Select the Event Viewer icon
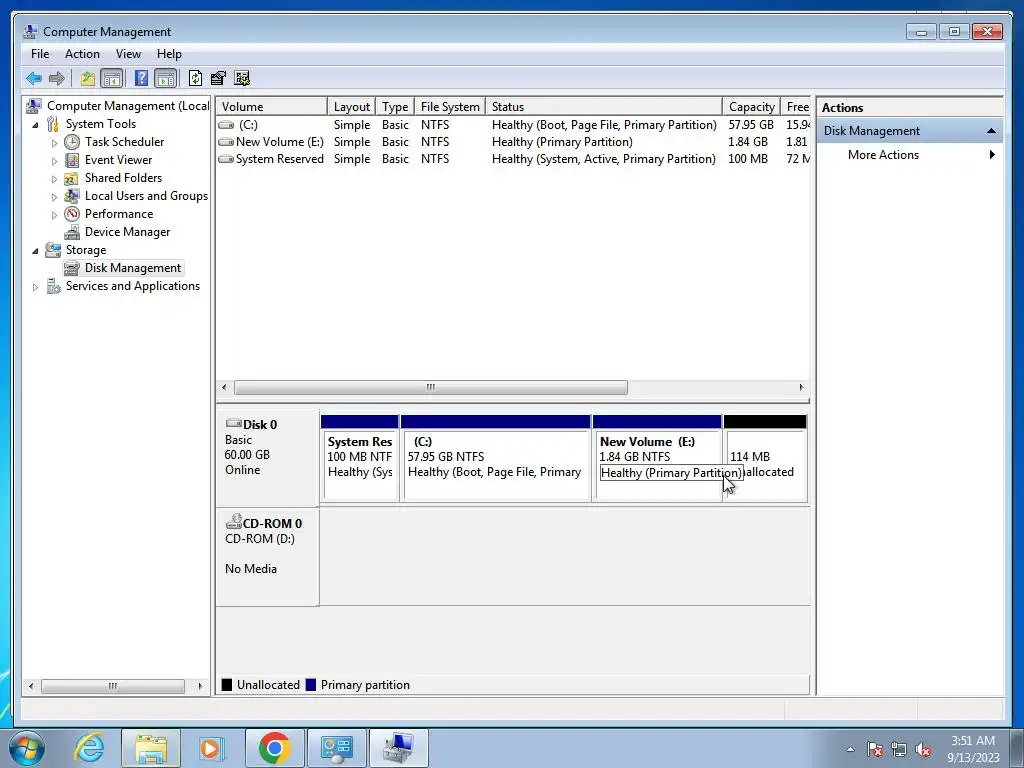1024x768 pixels. coord(72,160)
